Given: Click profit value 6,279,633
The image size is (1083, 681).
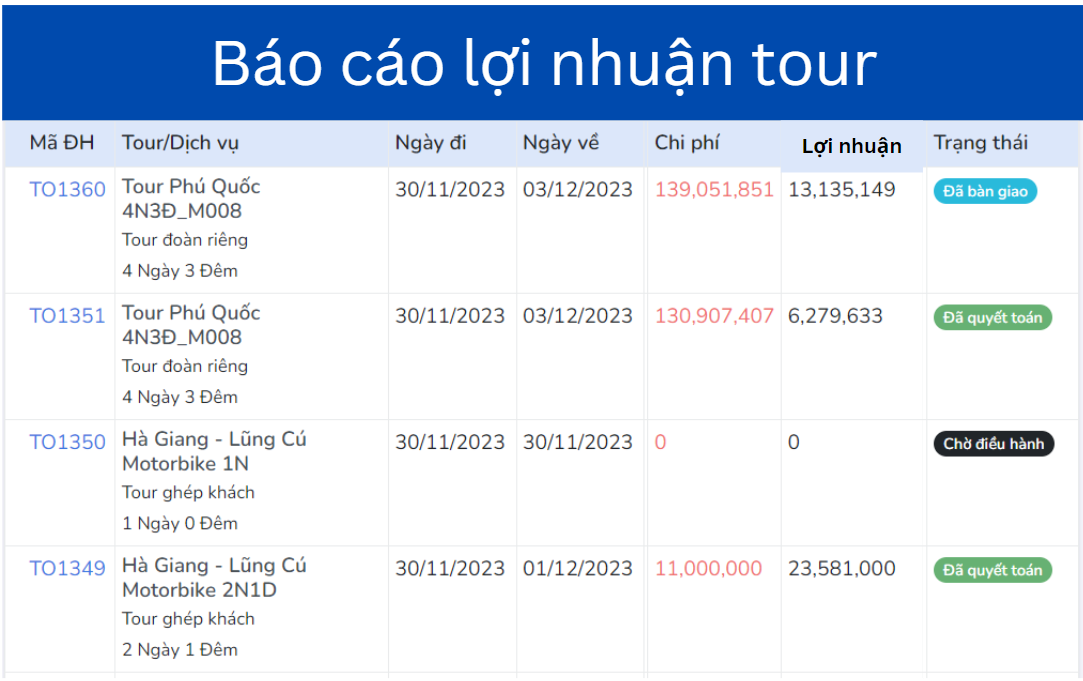Looking at the screenshot, I should 835,316.
